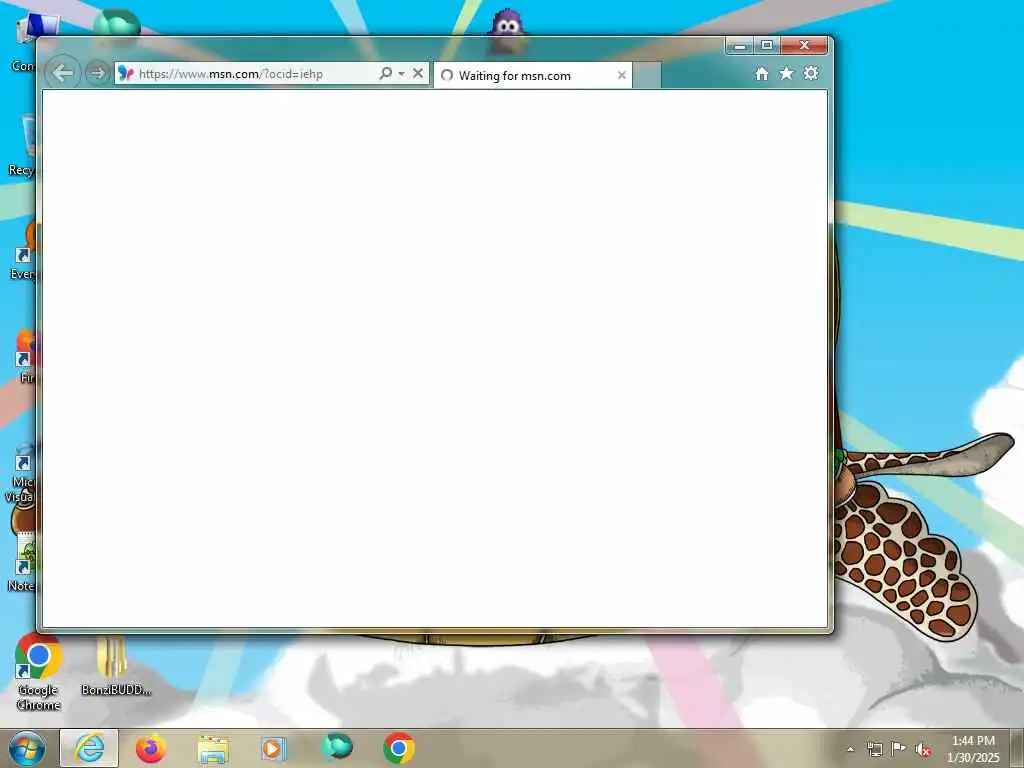
Task: Maximize the Internet Explorer window
Action: click(767, 46)
